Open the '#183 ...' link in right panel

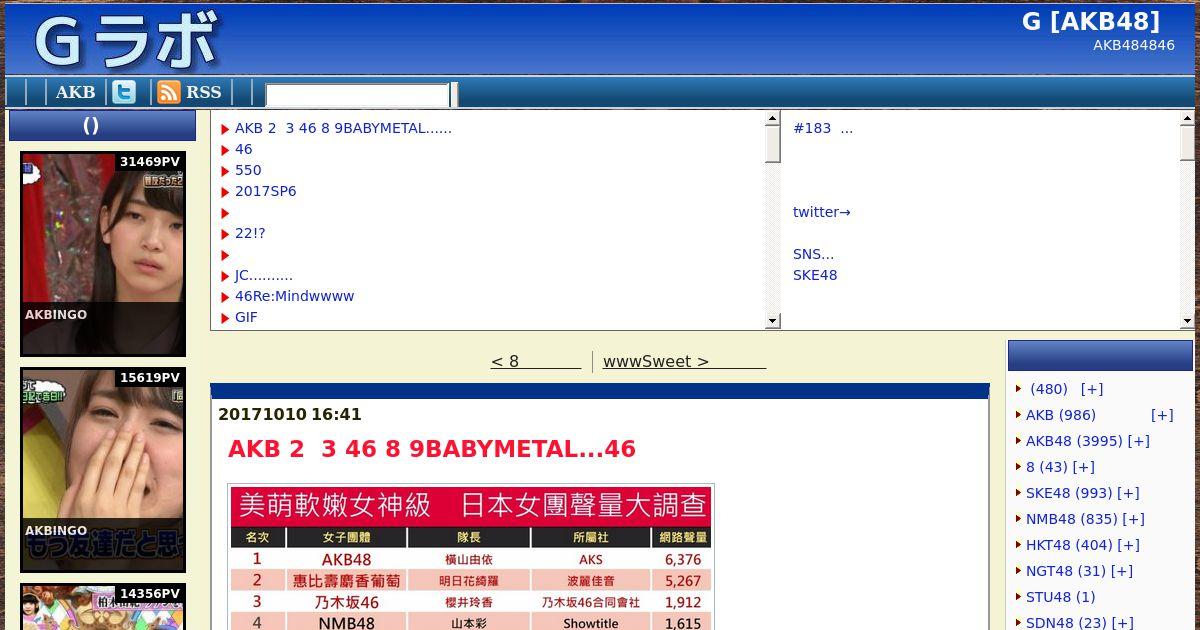(823, 128)
